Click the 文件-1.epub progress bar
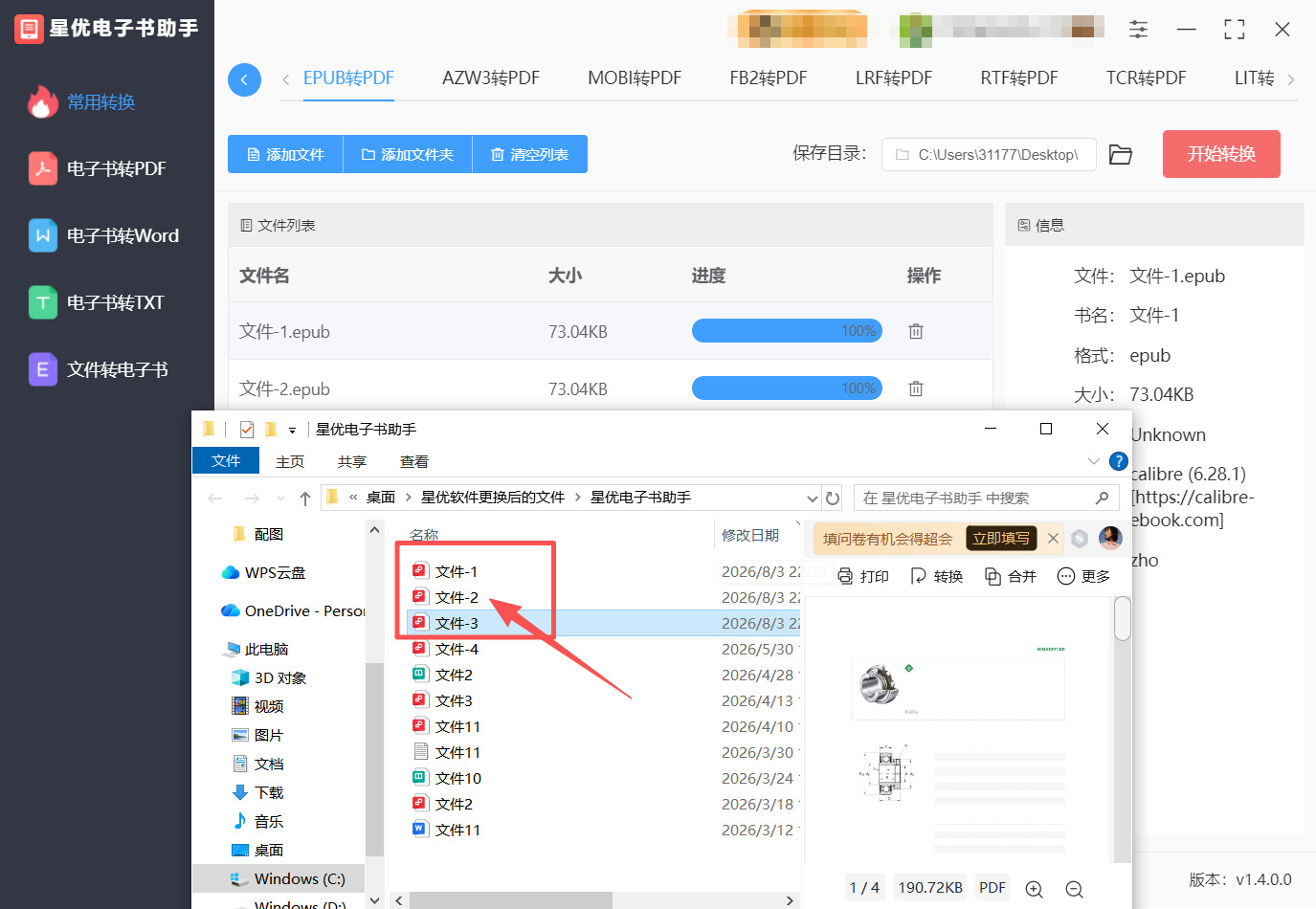 click(787, 331)
